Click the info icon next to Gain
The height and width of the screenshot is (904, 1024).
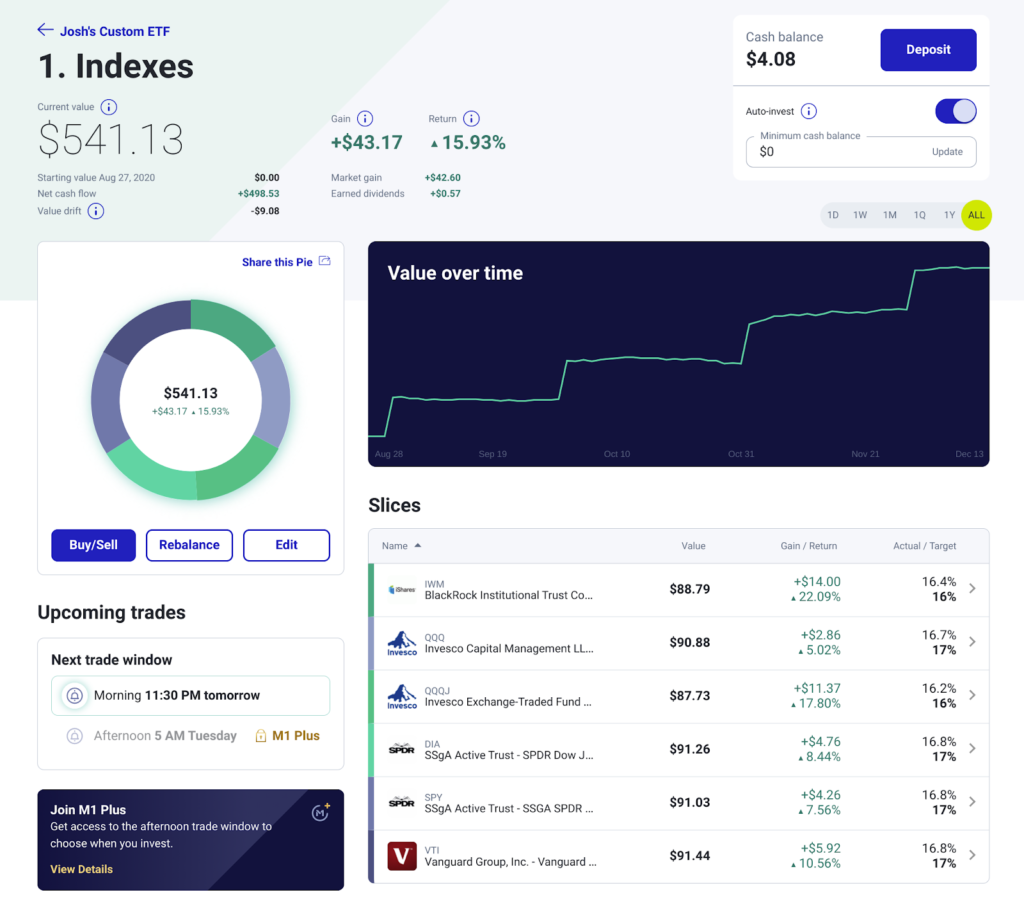coord(365,119)
